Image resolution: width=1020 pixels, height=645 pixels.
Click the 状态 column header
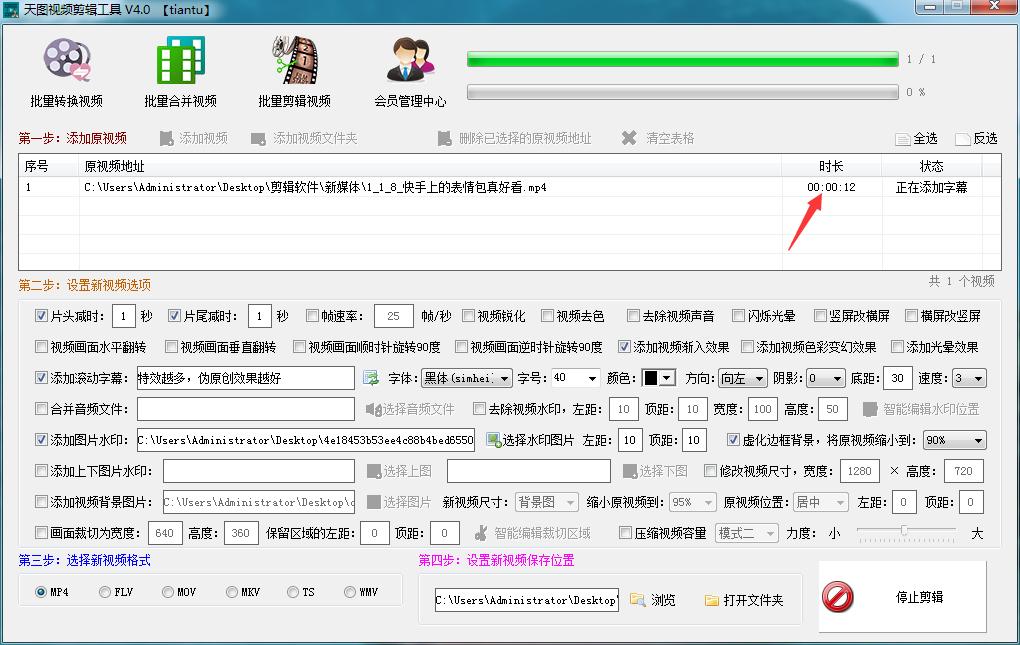tap(932, 166)
